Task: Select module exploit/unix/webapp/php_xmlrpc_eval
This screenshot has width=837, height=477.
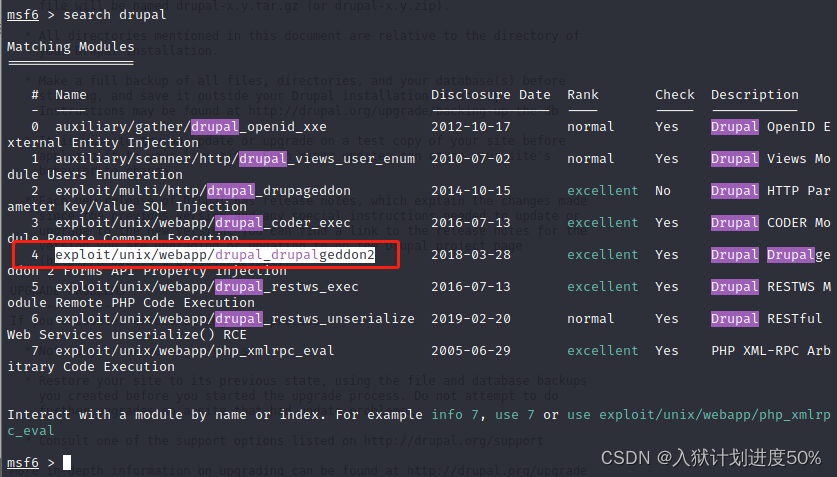Action: pyautogui.click(x=195, y=351)
